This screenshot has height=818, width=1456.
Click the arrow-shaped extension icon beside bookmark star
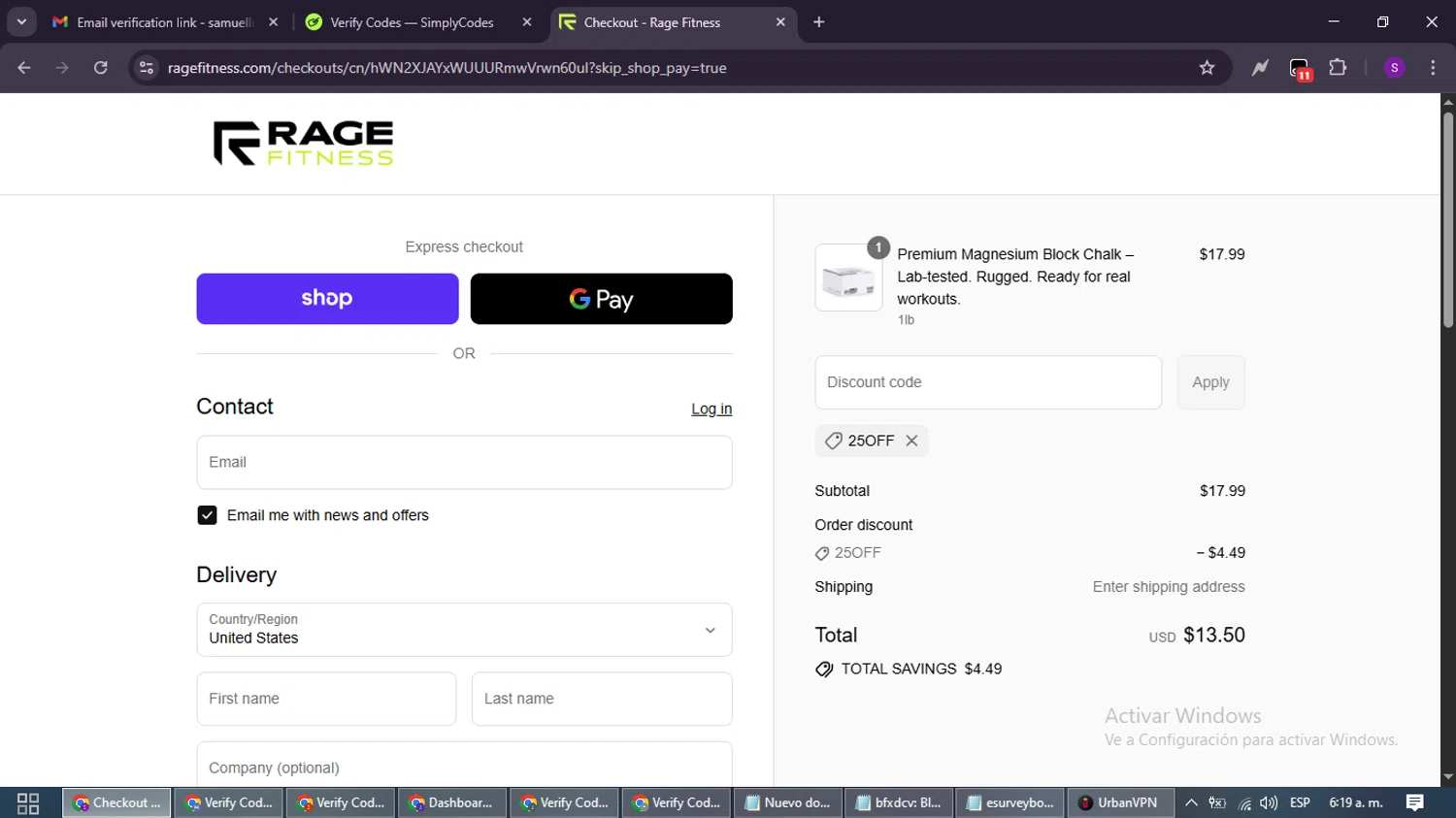click(x=1260, y=68)
